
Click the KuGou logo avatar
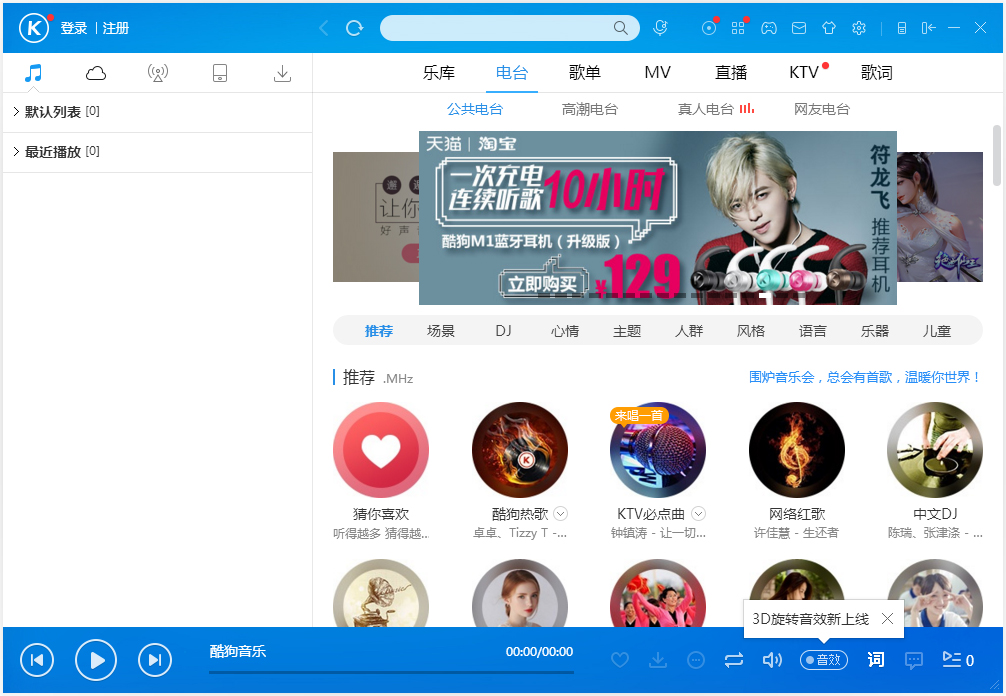click(34, 28)
